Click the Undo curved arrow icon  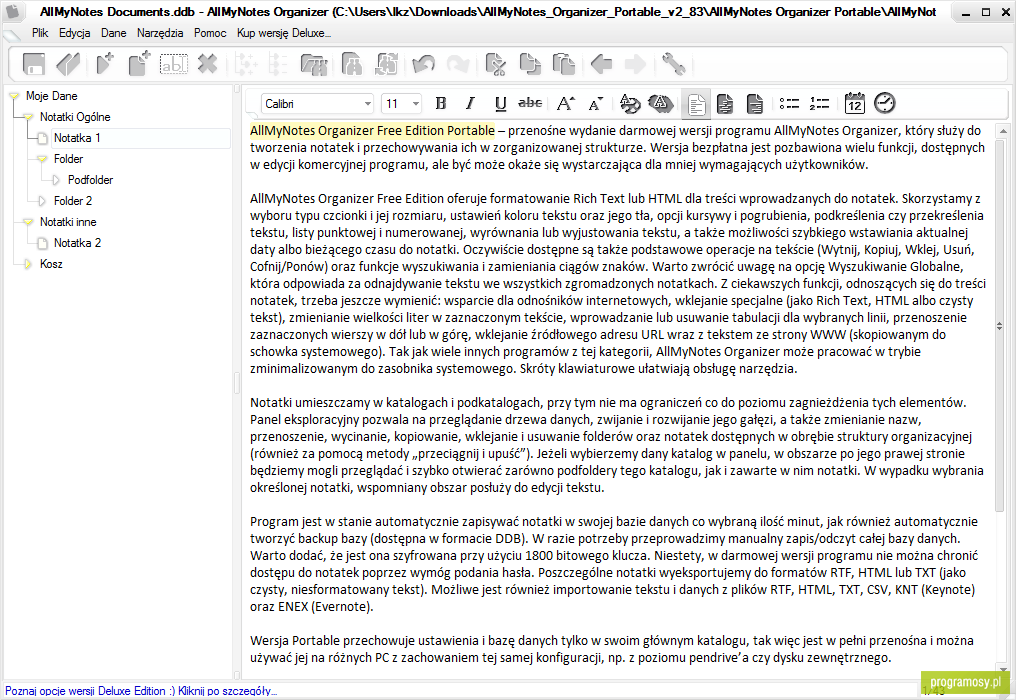pyautogui.click(x=423, y=64)
